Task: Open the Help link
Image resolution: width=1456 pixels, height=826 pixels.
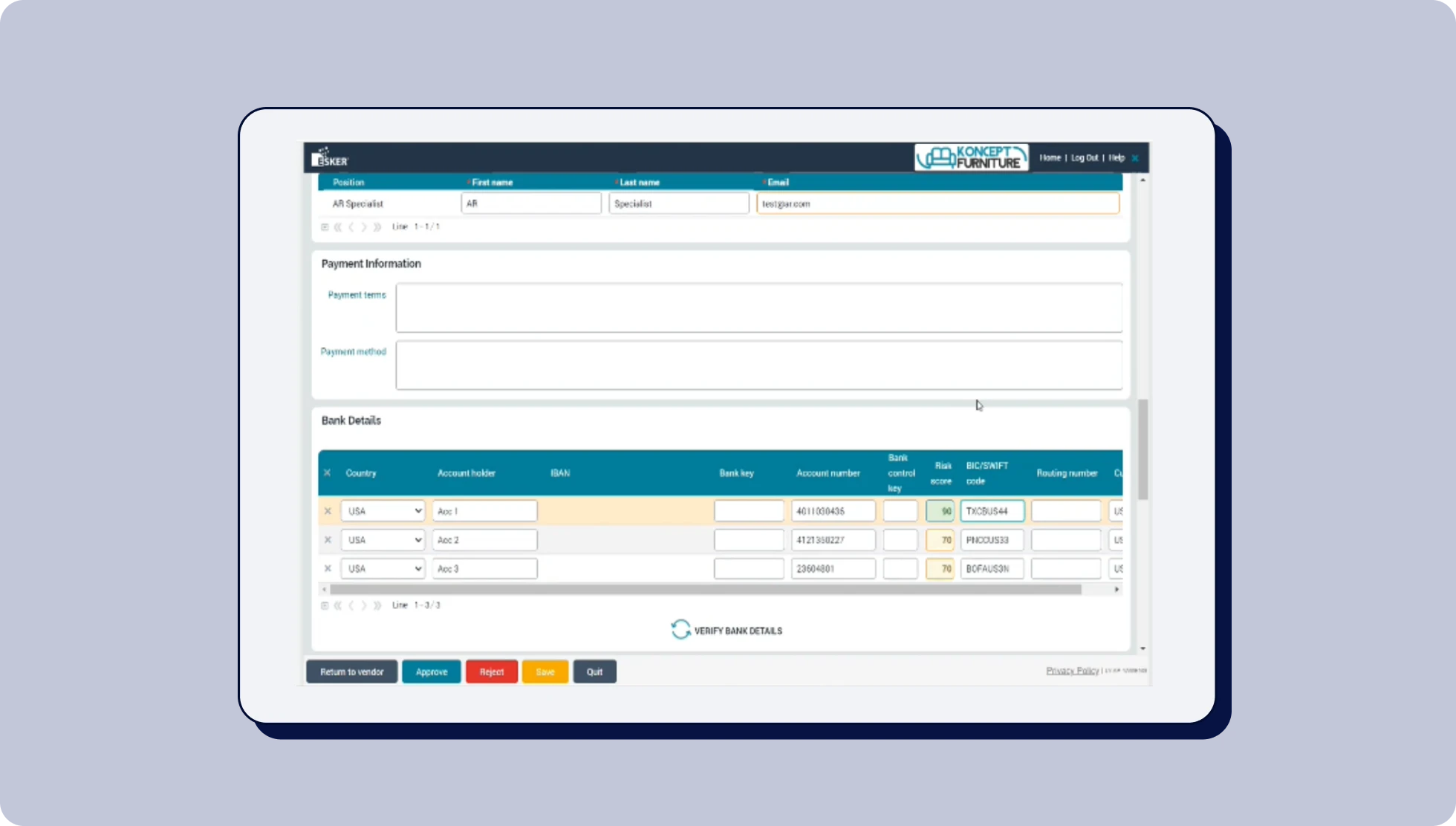Action: coord(1116,157)
